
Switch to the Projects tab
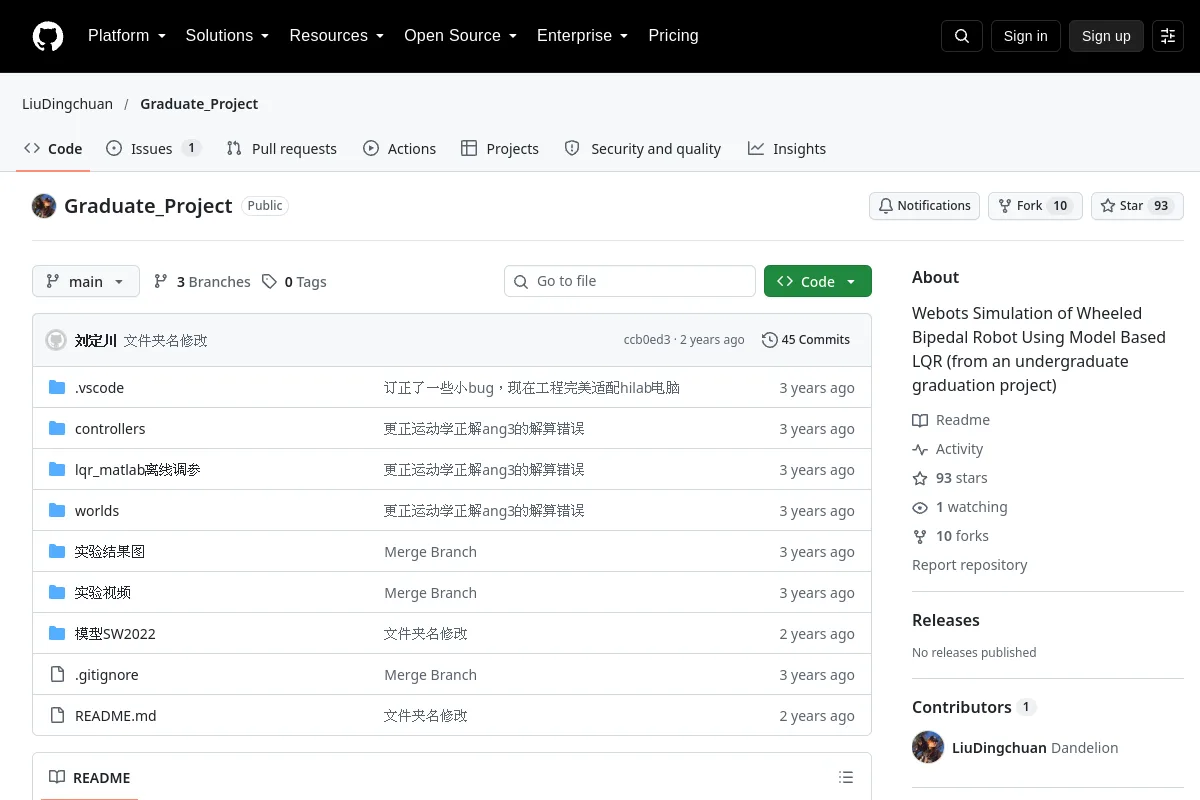pos(500,149)
